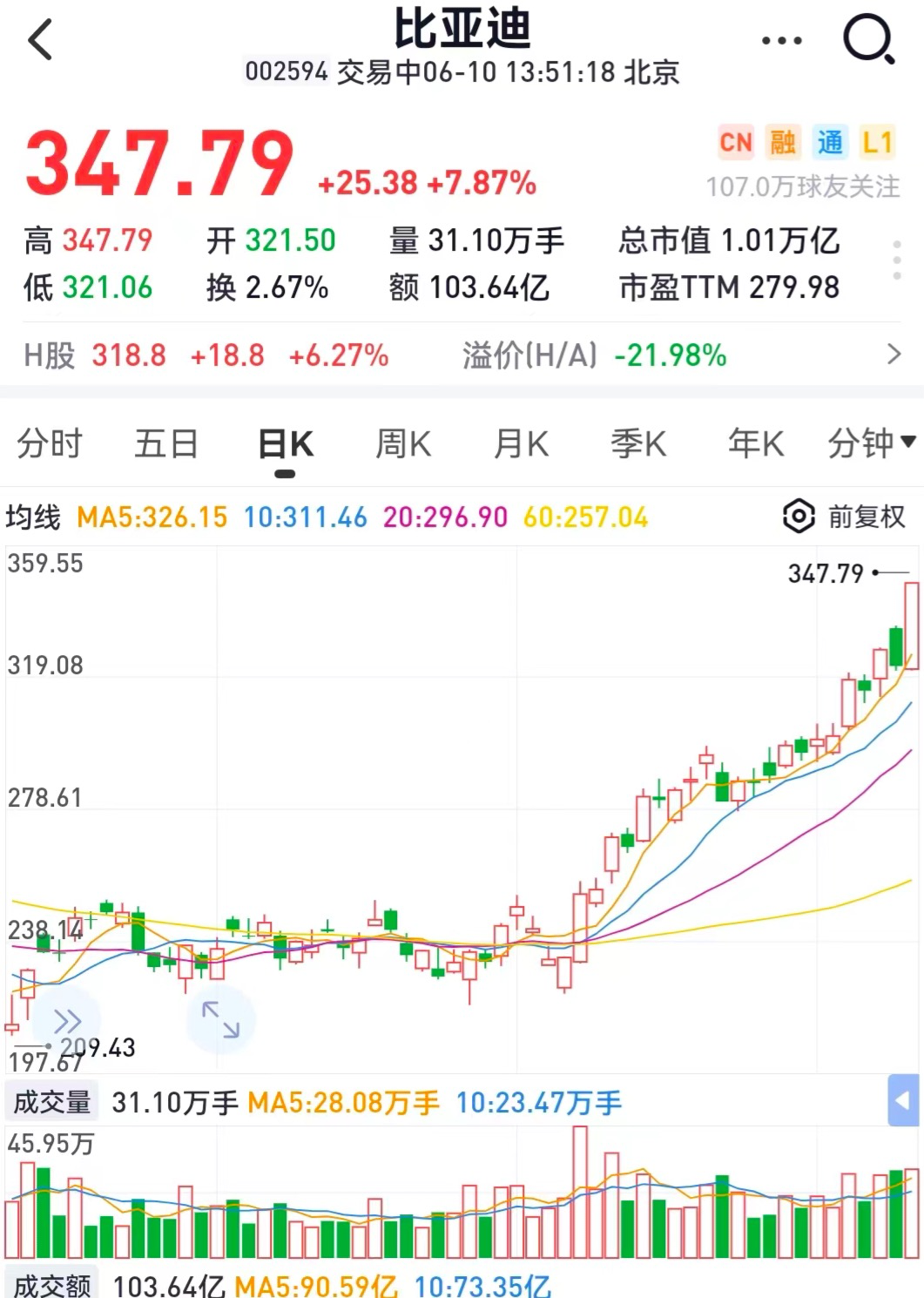Tap the current price 347.79
Image resolution: width=924 pixels, height=1298 pixels.
pyautogui.click(x=159, y=164)
